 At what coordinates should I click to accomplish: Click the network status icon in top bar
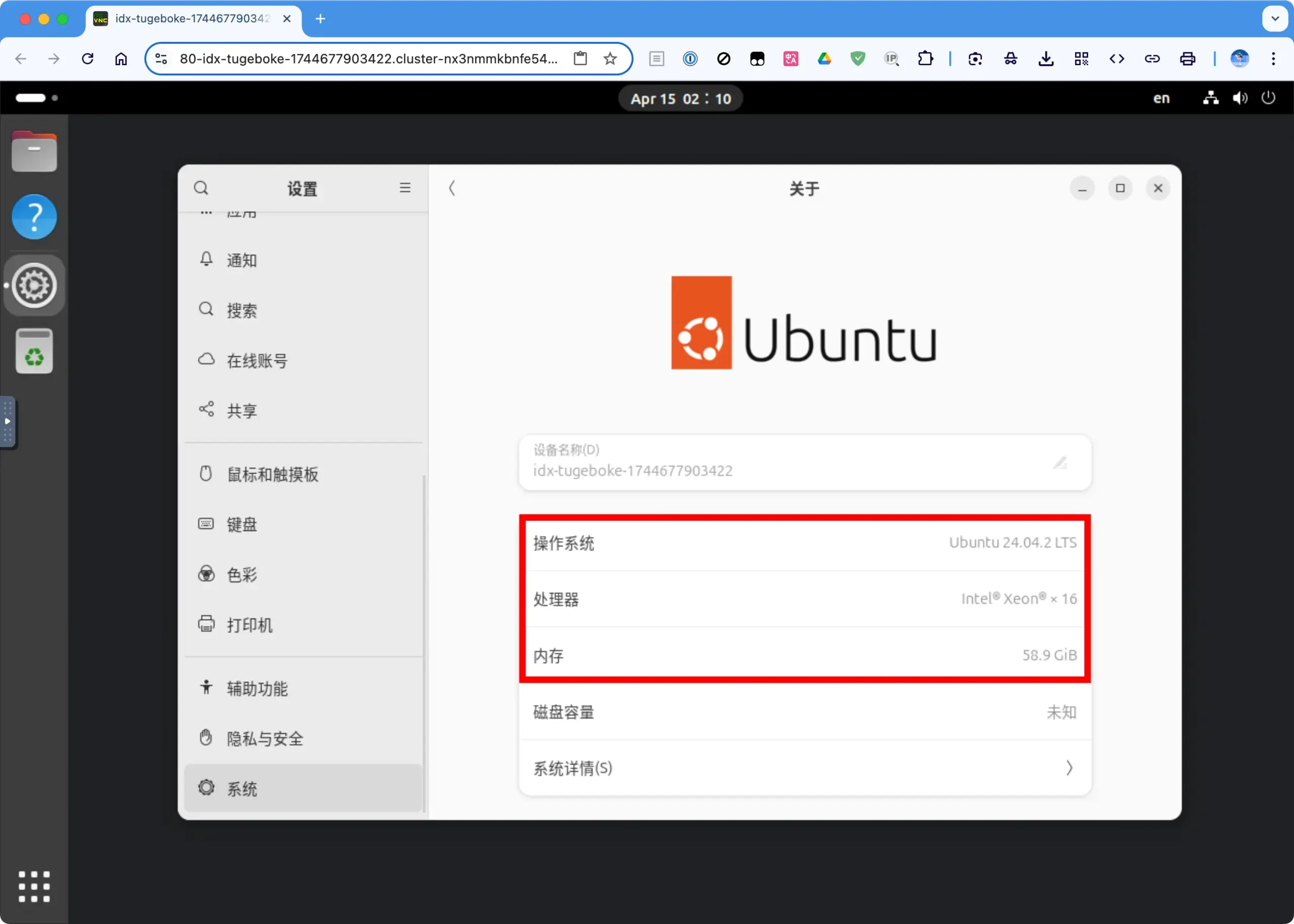[x=1211, y=98]
